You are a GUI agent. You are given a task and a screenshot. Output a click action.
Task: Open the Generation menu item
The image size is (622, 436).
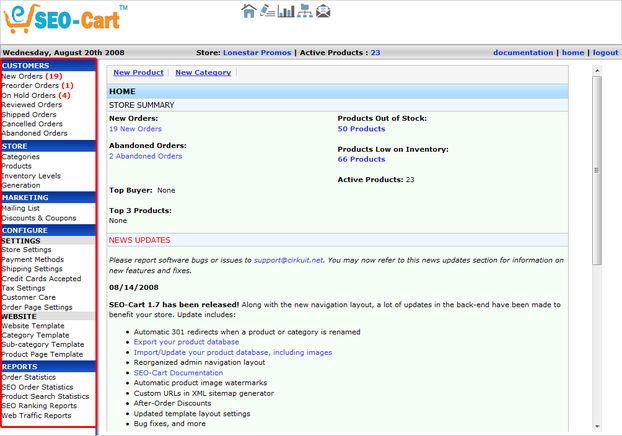(x=21, y=185)
